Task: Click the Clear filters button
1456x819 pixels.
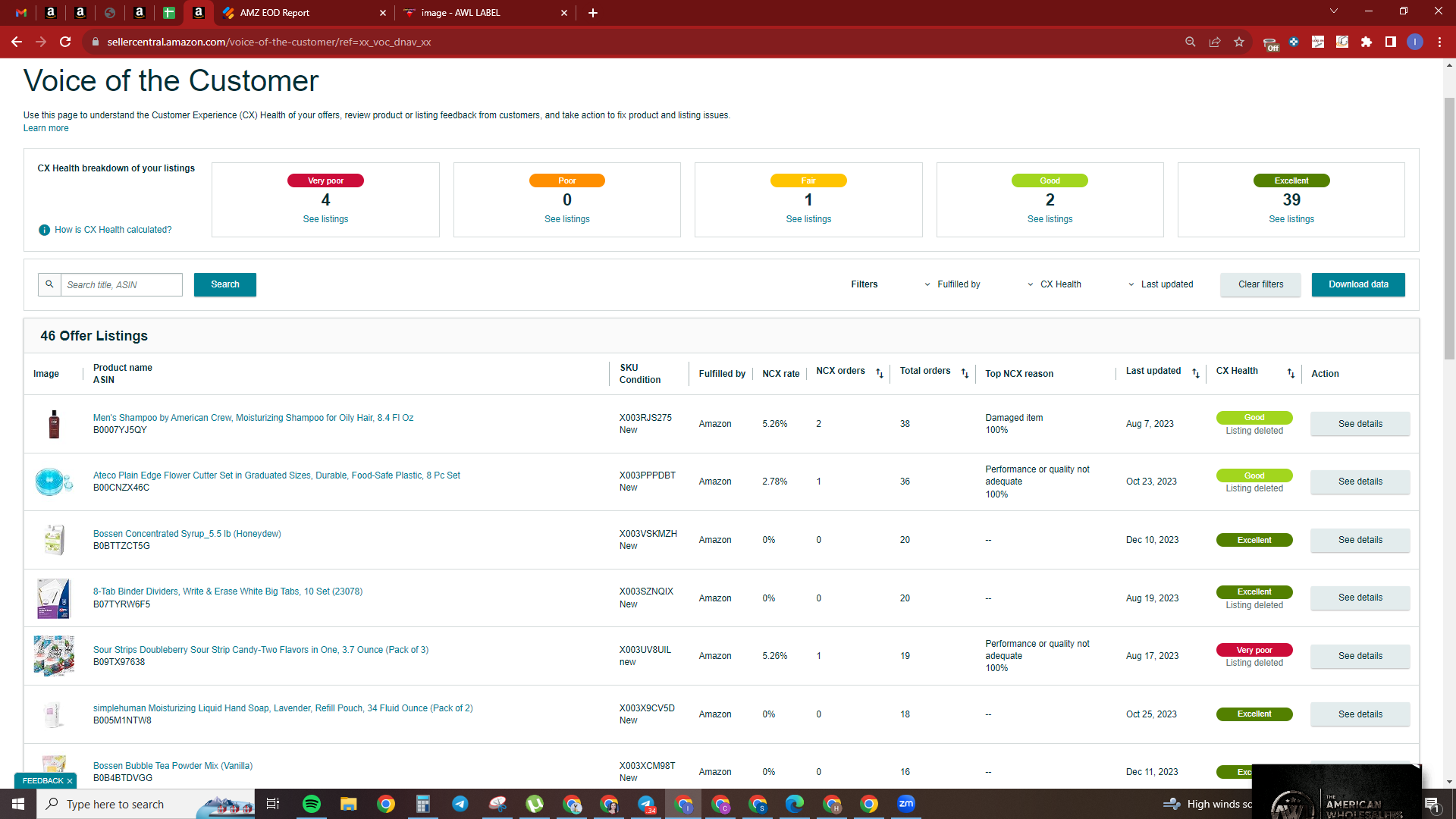Action: [x=1260, y=284]
